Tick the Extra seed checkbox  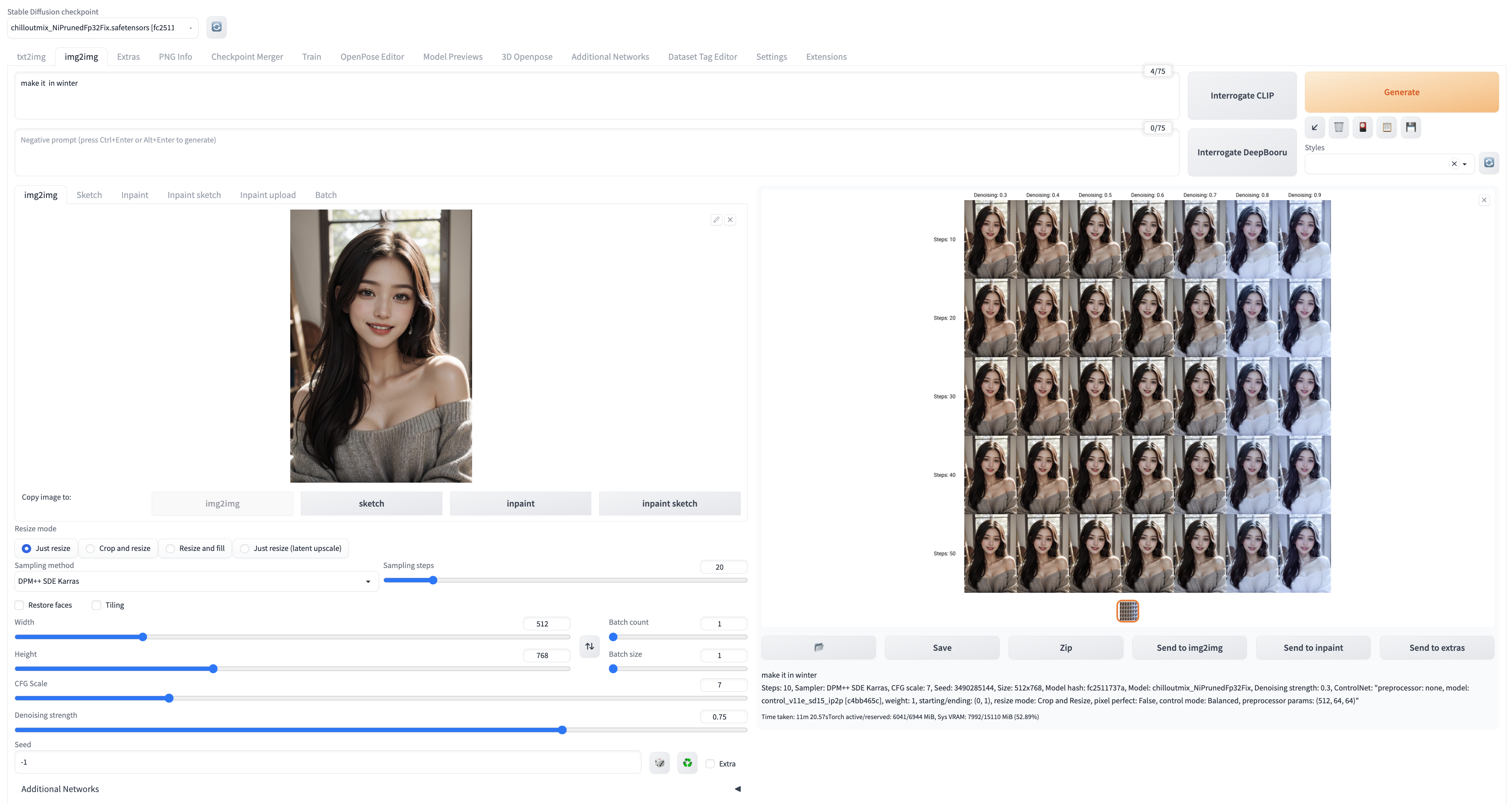[x=710, y=763]
